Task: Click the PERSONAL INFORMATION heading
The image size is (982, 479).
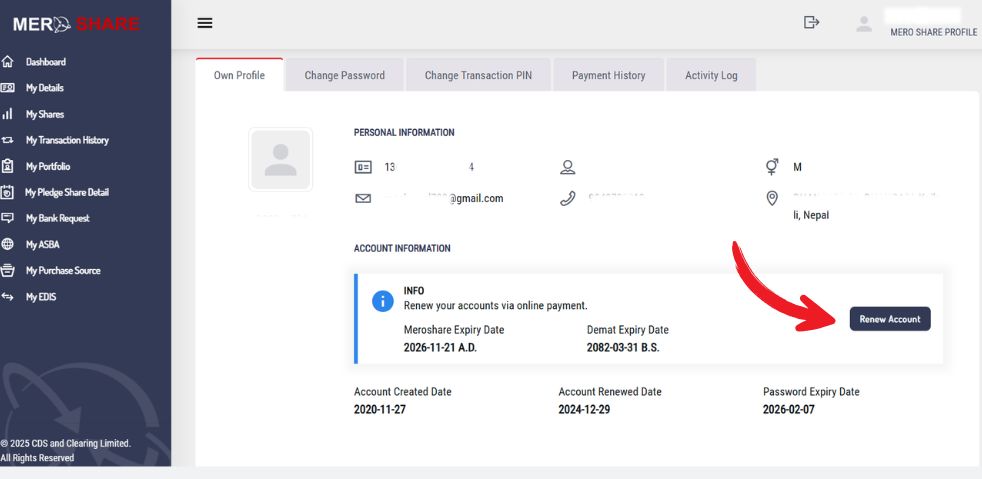Action: pos(404,133)
